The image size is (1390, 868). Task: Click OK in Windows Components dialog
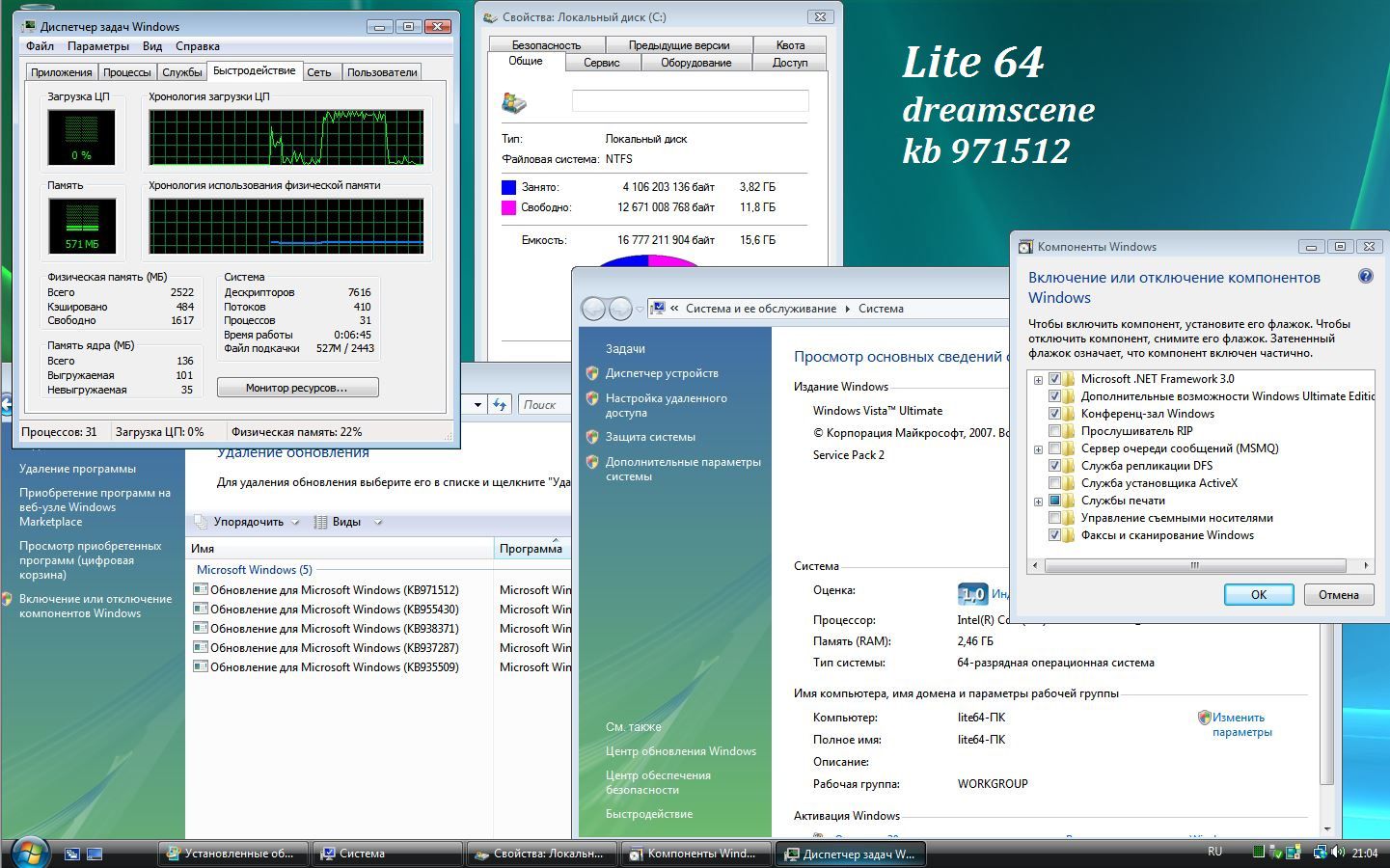pos(1259,594)
